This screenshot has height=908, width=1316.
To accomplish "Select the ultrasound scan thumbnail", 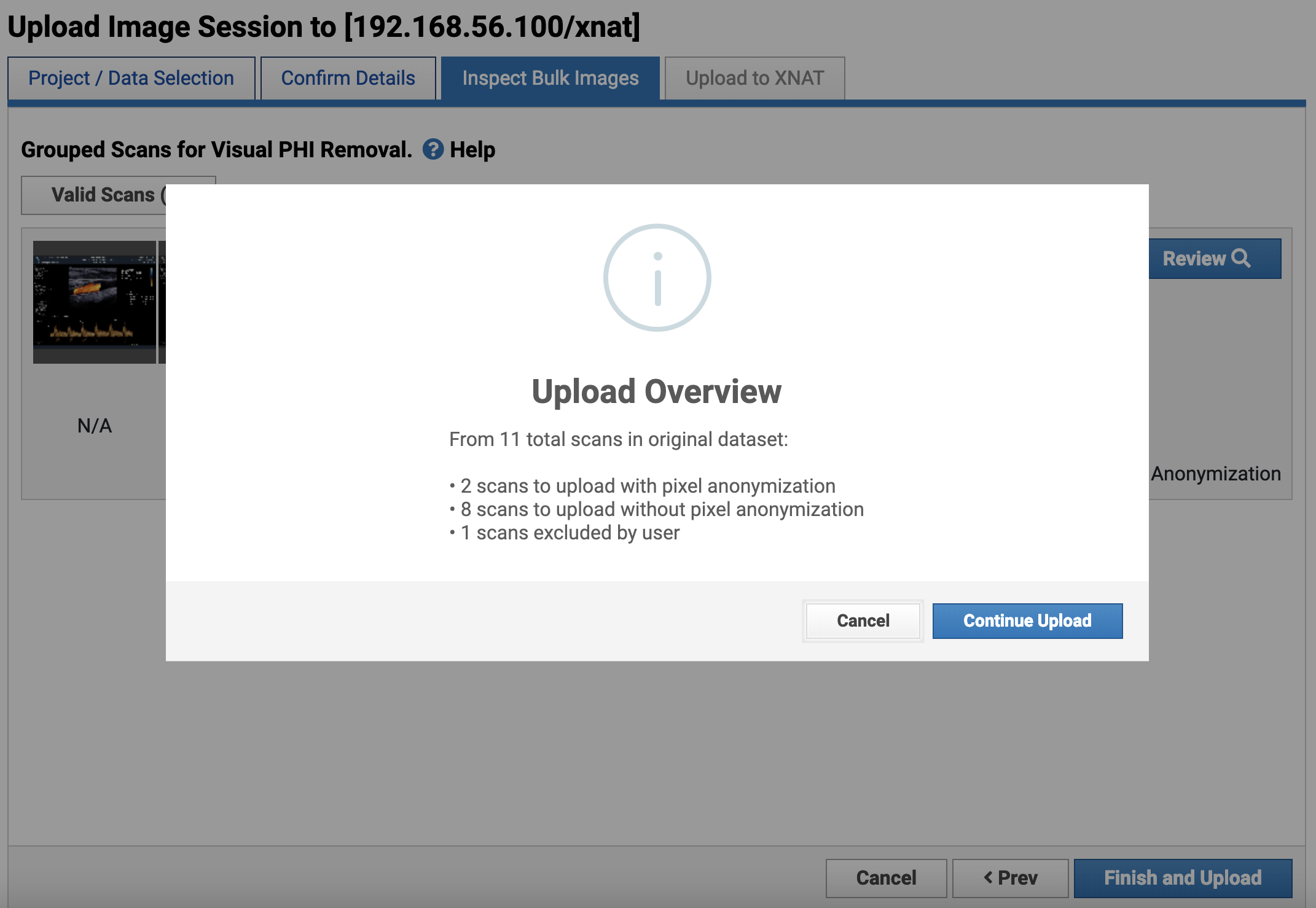I will point(94,302).
